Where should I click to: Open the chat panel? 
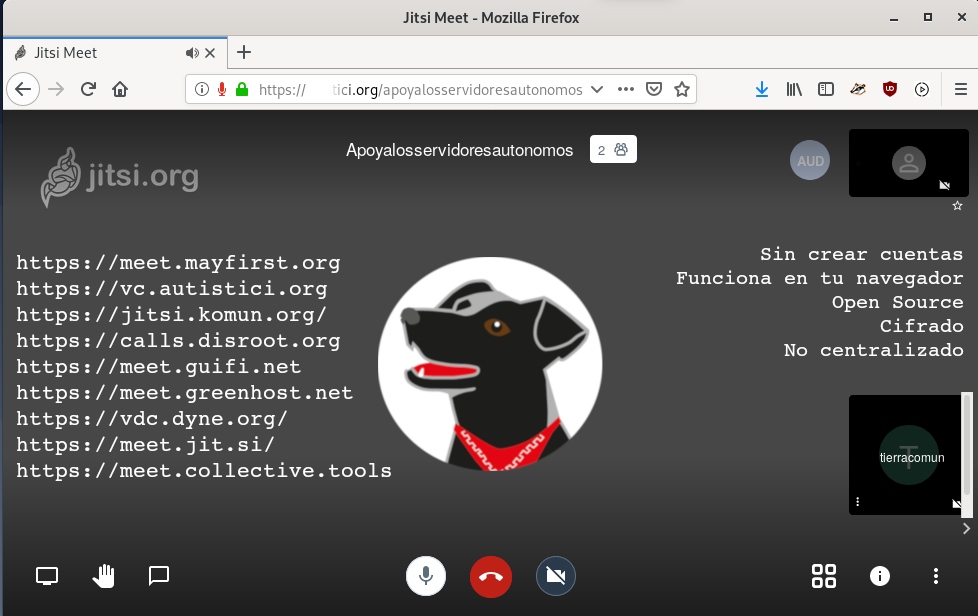click(x=159, y=576)
